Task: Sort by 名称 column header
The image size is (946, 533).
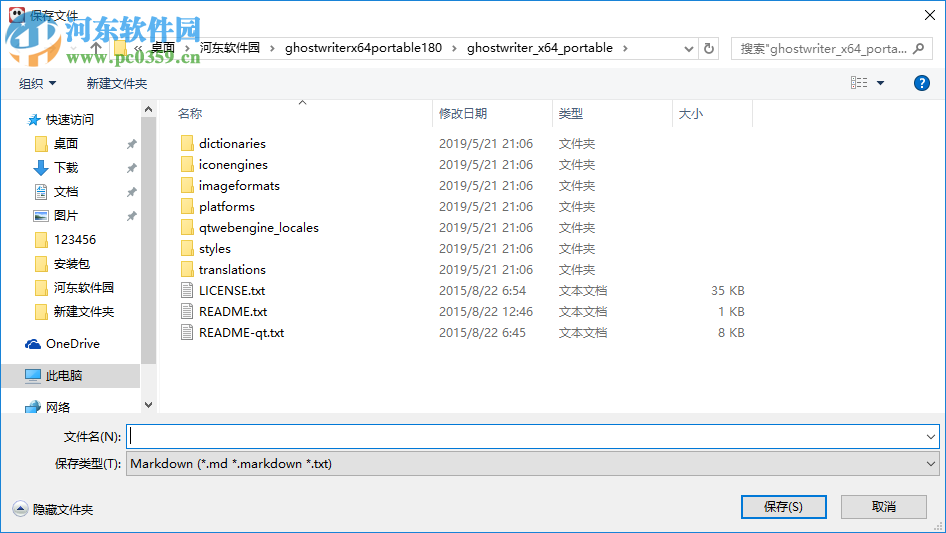Action: pyautogui.click(x=190, y=113)
